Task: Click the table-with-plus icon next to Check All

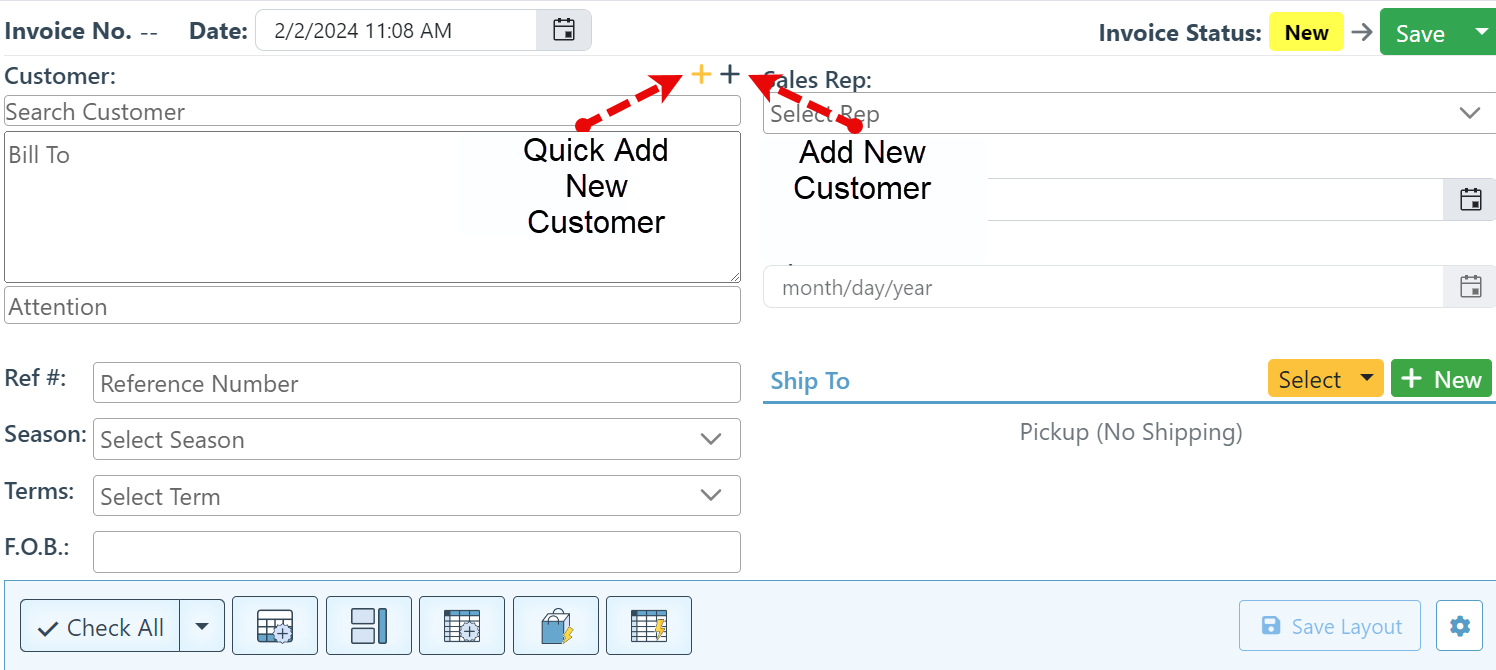Action: pyautogui.click(x=275, y=626)
